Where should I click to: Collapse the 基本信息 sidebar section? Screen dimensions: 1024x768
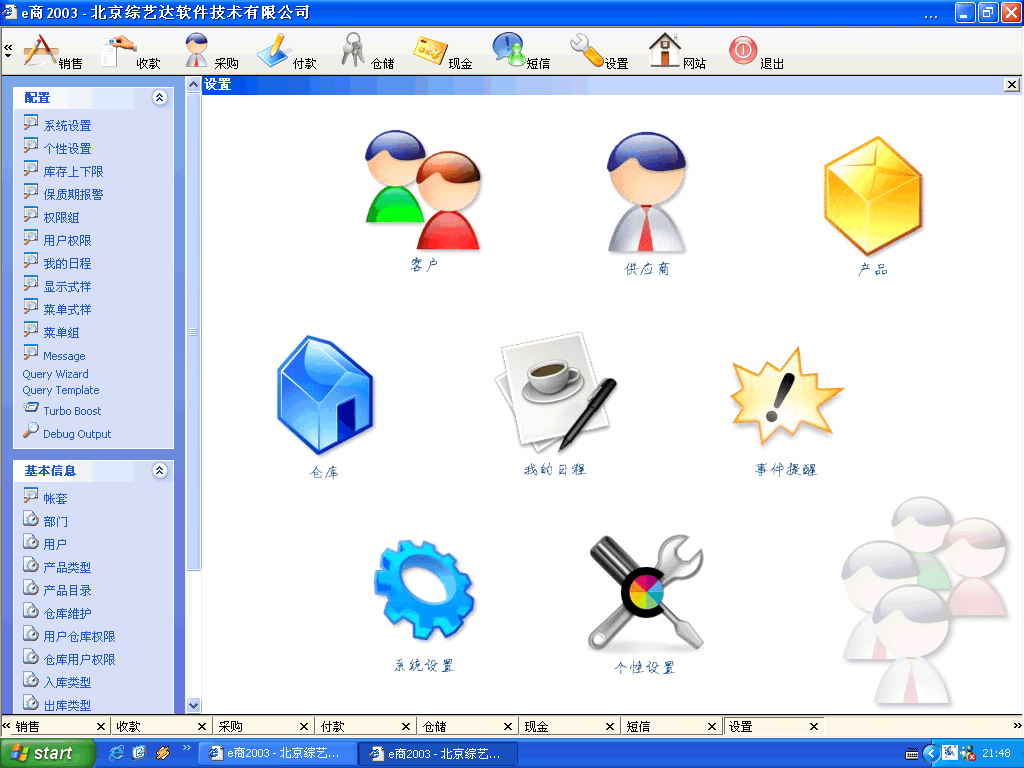click(x=159, y=470)
